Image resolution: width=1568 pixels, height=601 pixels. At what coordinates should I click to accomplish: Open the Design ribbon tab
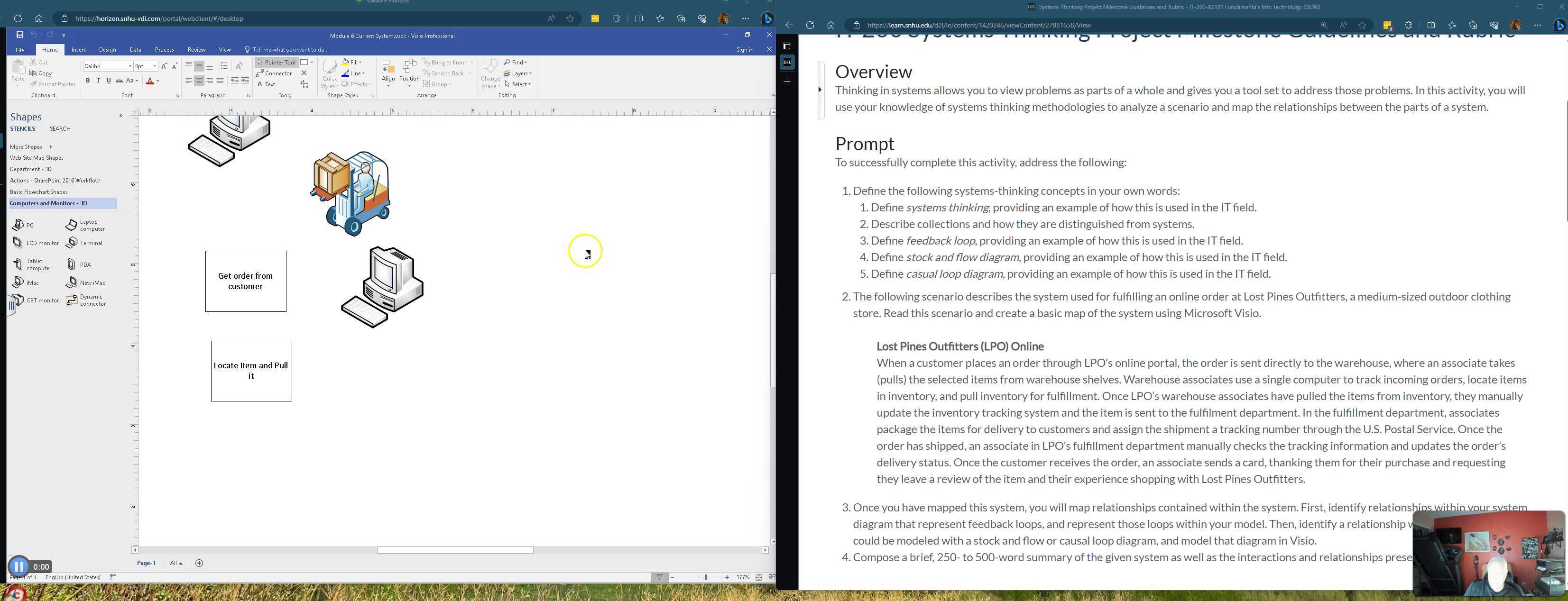coord(107,50)
